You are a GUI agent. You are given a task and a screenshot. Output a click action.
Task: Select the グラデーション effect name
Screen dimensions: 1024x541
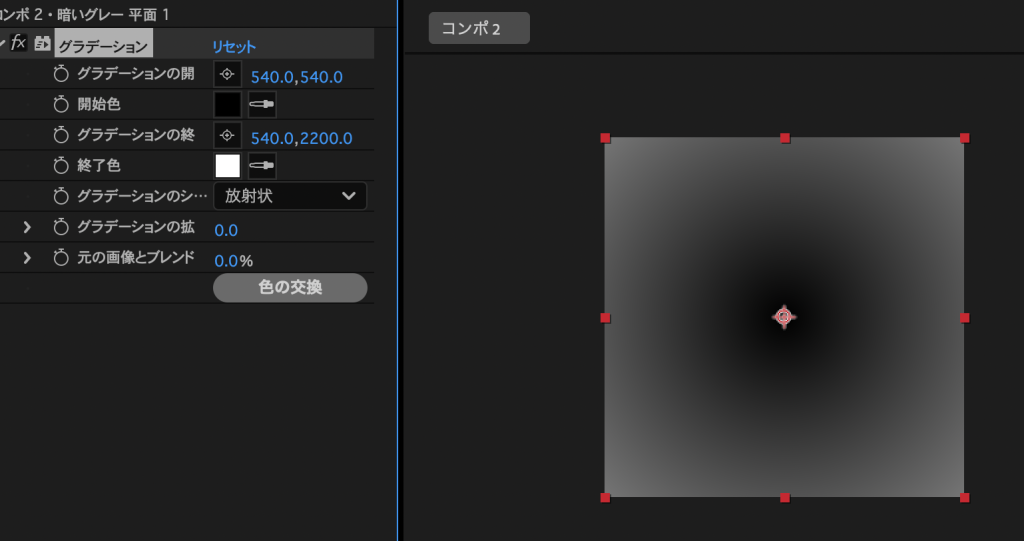(x=103, y=45)
